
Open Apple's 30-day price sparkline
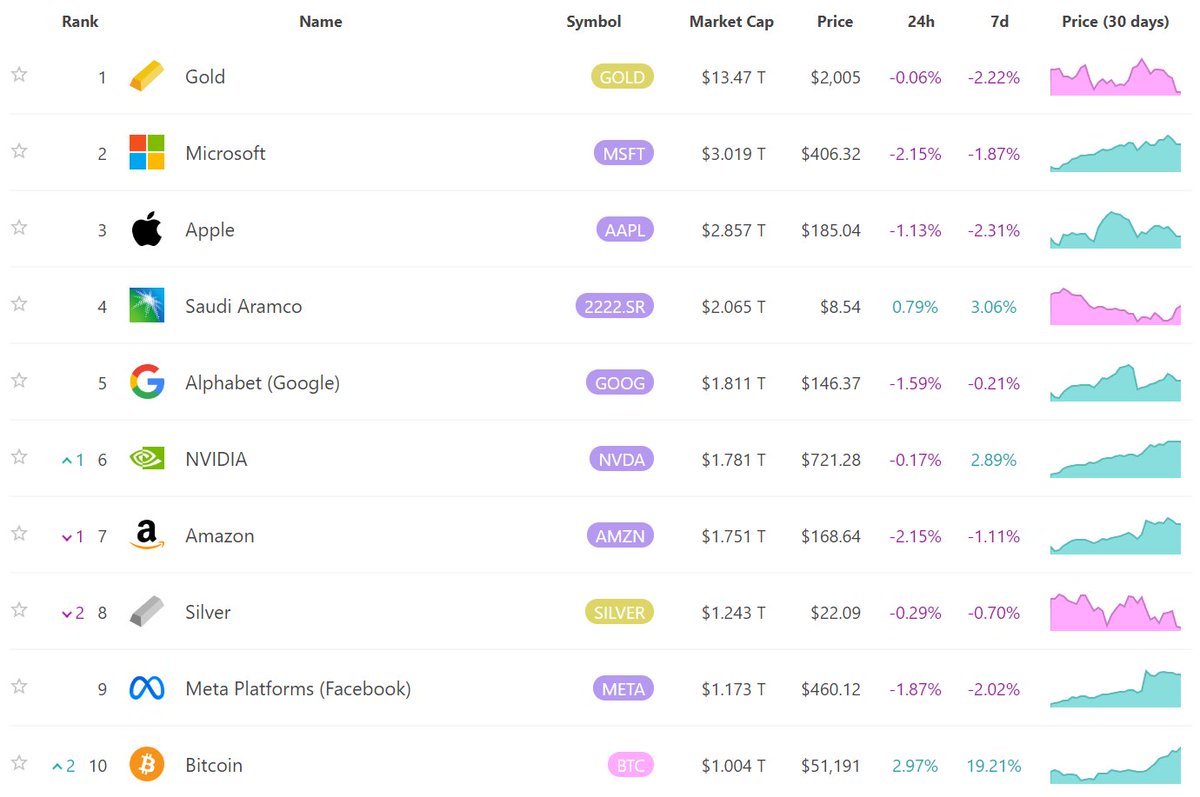[x=1115, y=230]
